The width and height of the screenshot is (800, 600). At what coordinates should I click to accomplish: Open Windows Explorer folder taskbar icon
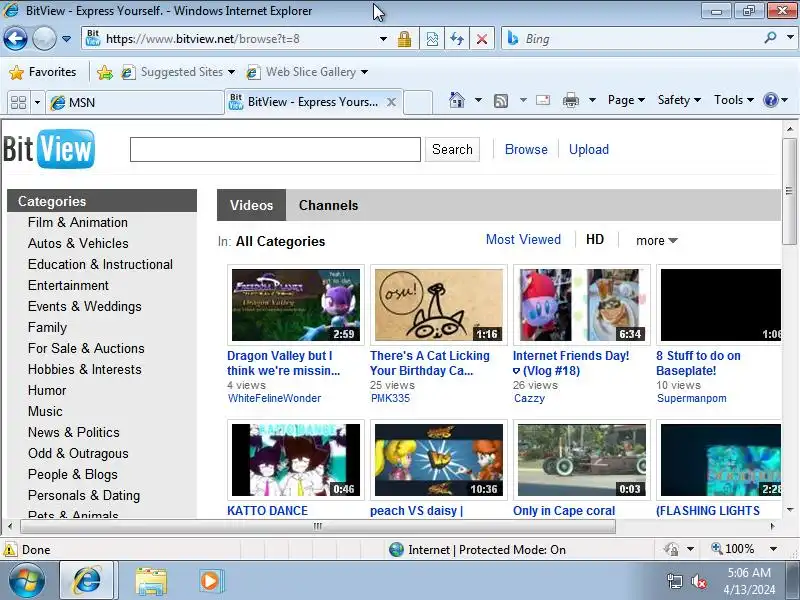click(151, 581)
